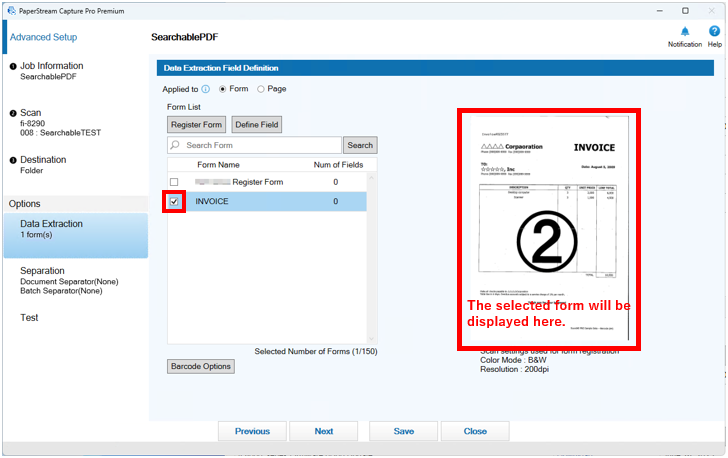This screenshot has height=458, width=728.
Task: Select Data Extraction option
Action: [x=76, y=236]
